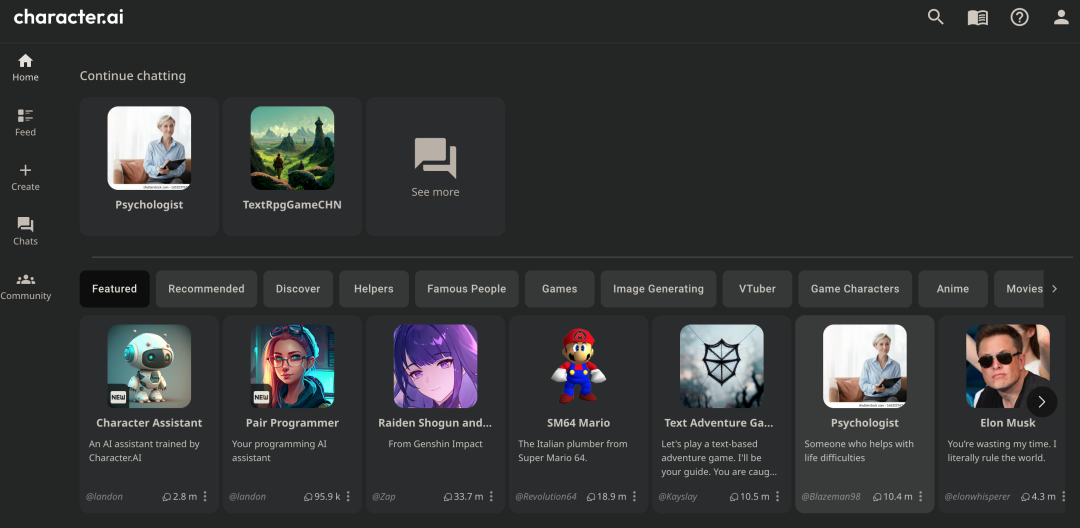Click the Pair Programmer title
This screenshot has width=1080, height=528.
click(292, 423)
